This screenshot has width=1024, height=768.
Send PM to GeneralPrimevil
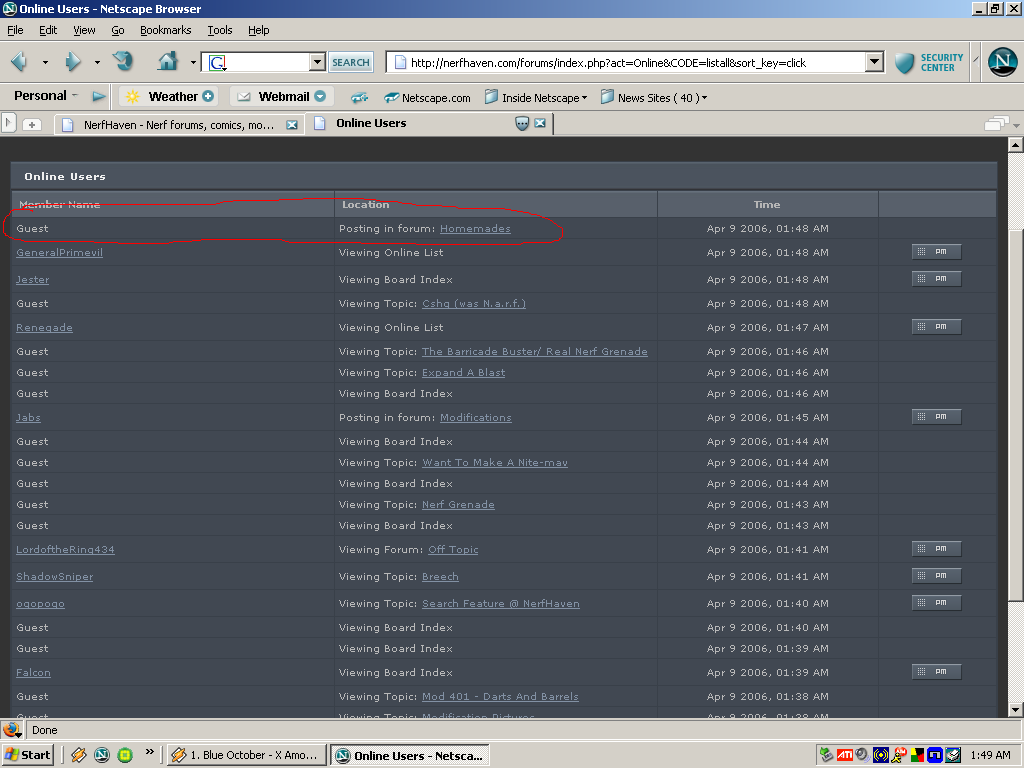pos(936,252)
